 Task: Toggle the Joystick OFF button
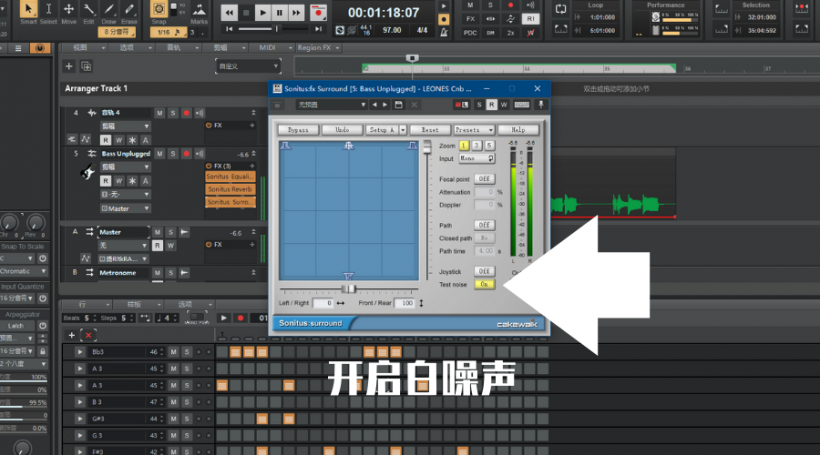pos(484,271)
